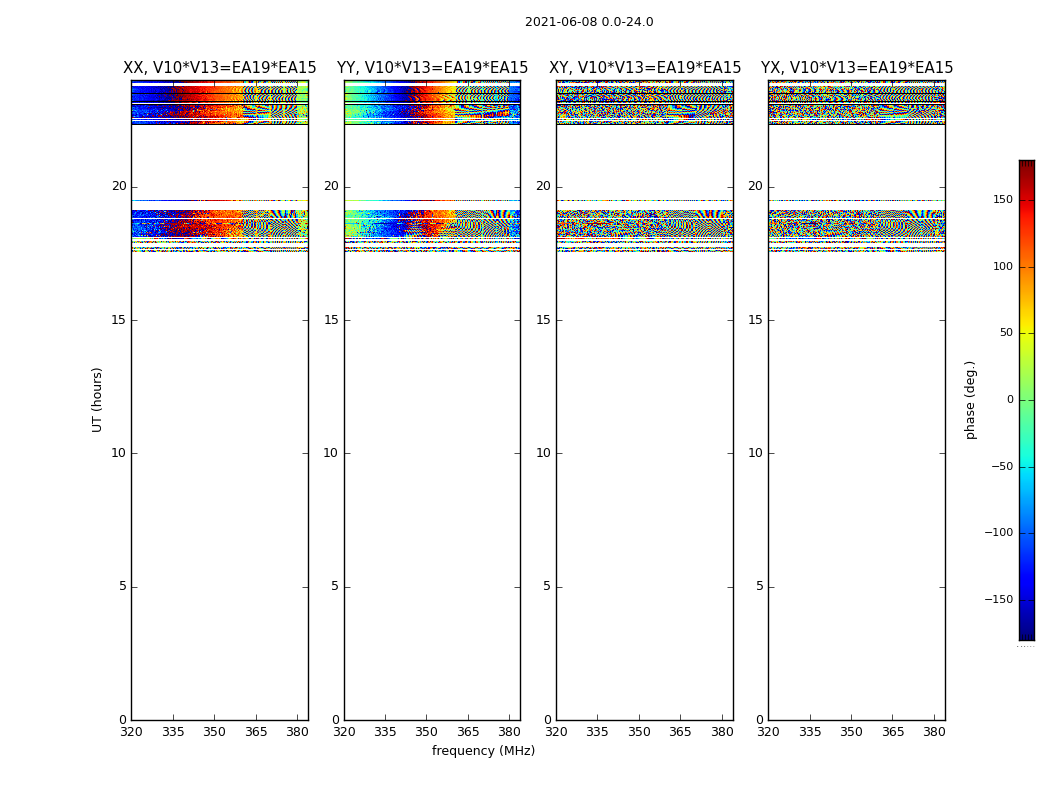Click the '350' frequency tick of XX panel
1050x800 pixels.
[x=214, y=732]
